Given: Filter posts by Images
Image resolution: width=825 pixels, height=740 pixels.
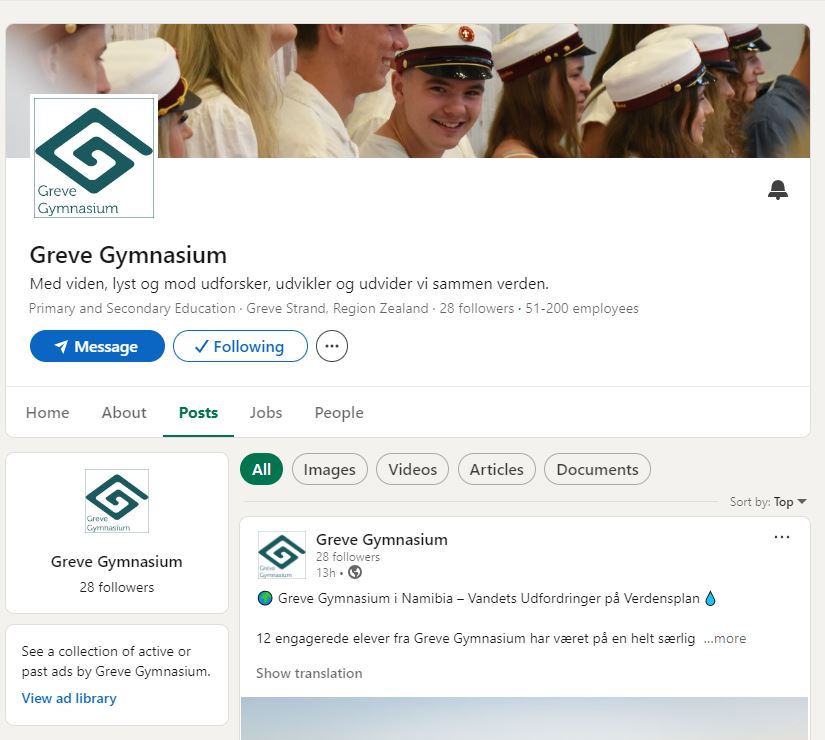Looking at the screenshot, I should point(330,469).
